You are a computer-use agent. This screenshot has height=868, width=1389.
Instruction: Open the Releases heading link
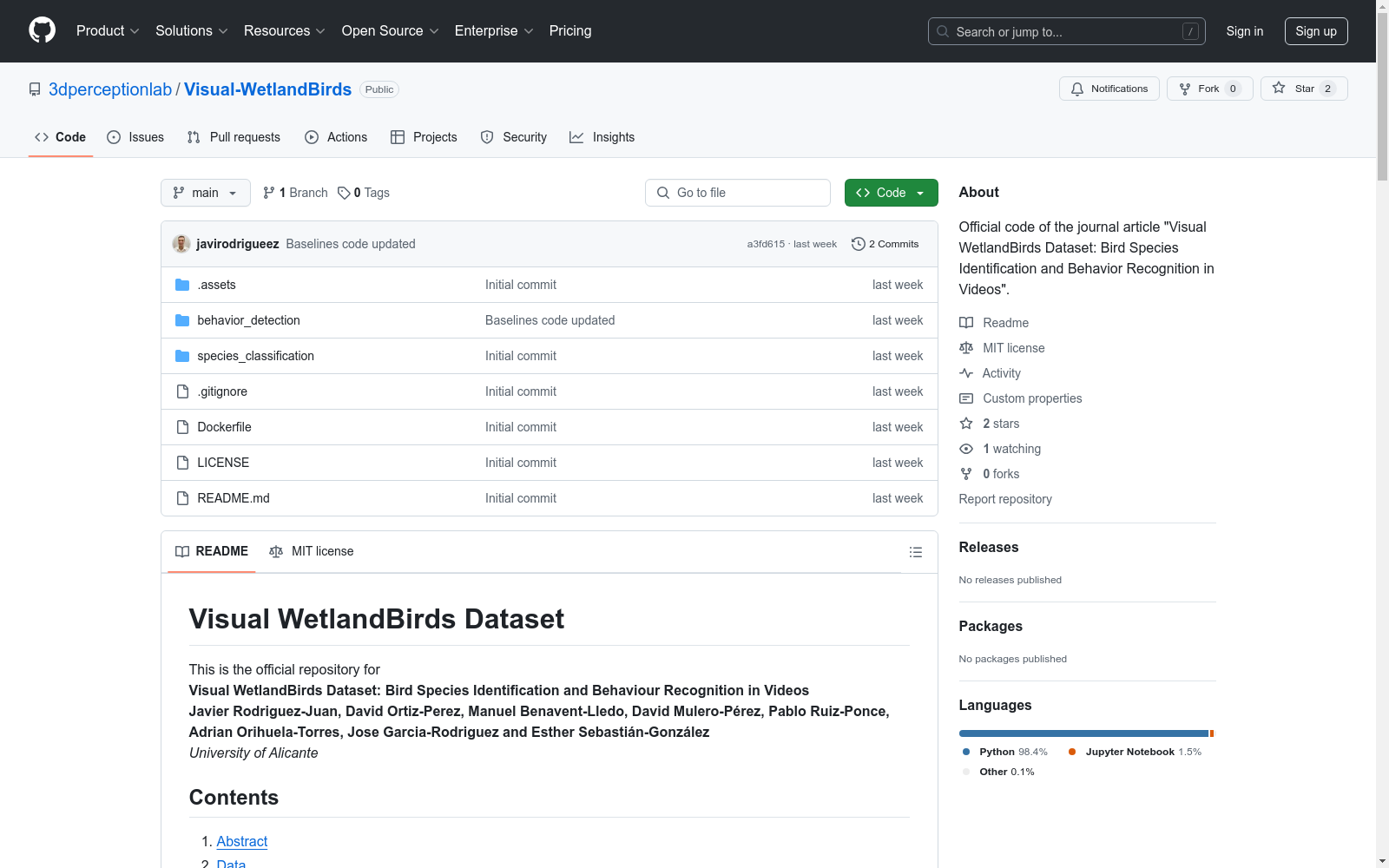click(x=989, y=547)
